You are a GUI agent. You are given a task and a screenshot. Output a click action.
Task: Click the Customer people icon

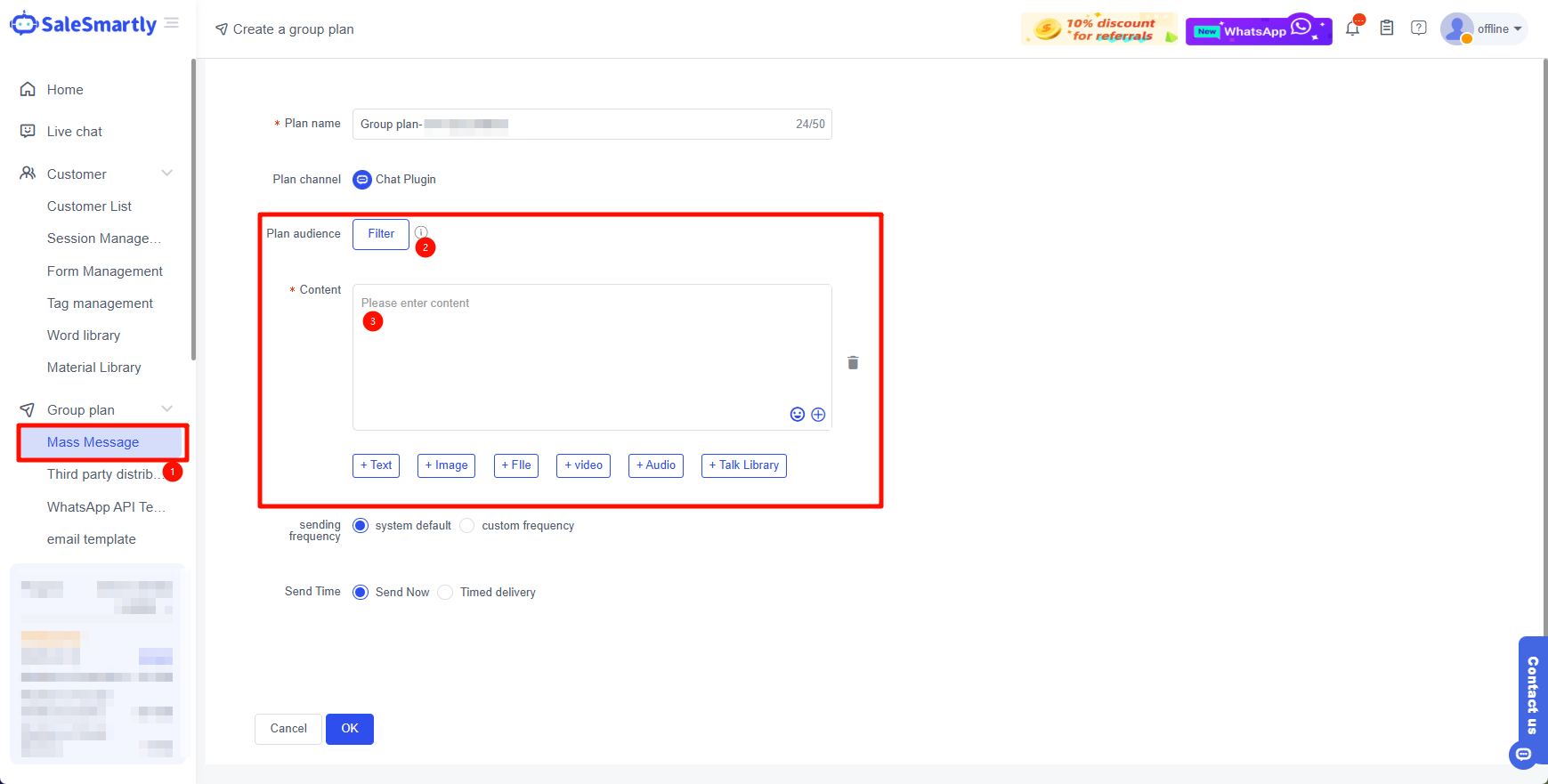[x=28, y=174]
